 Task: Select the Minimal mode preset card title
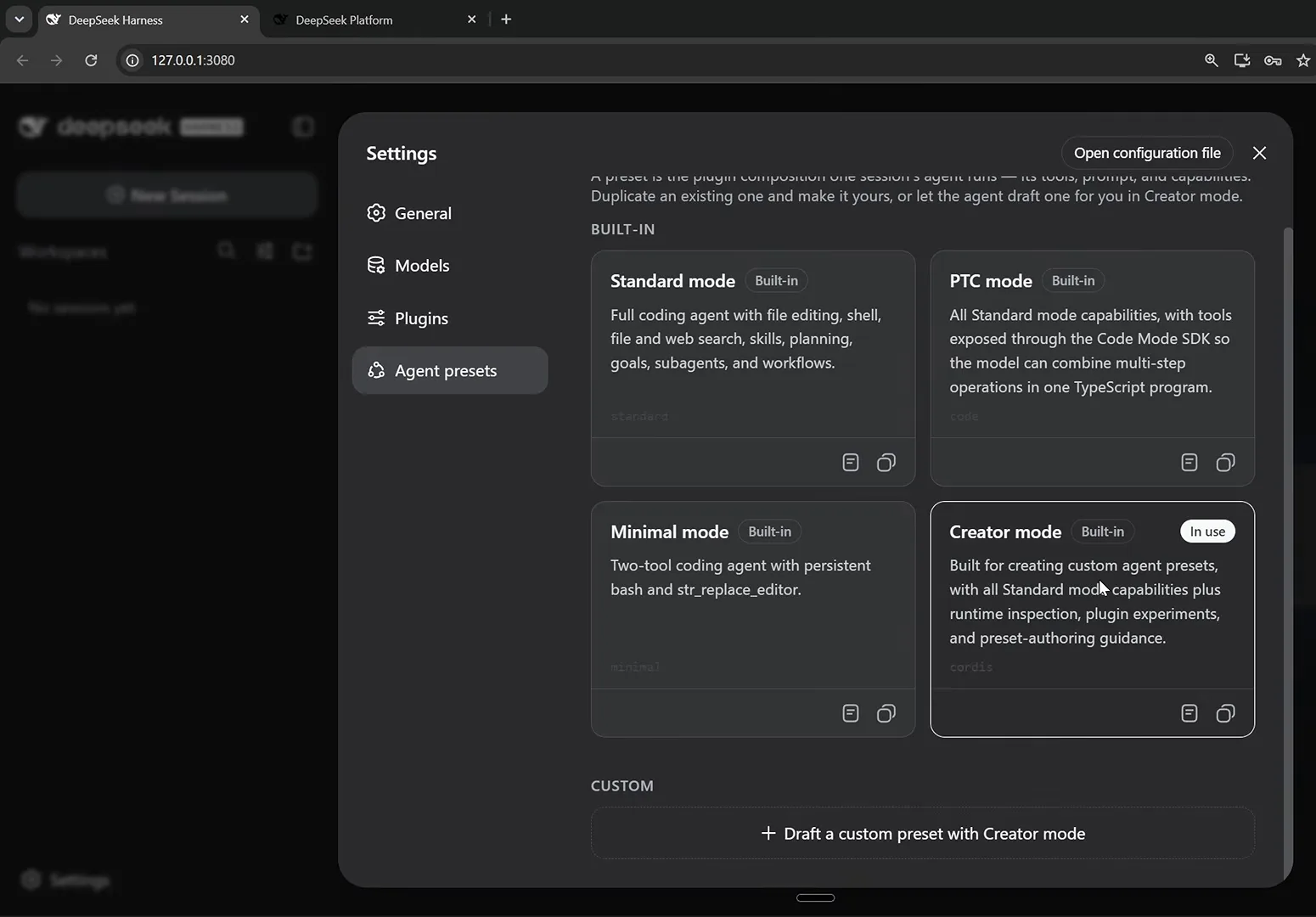click(669, 532)
